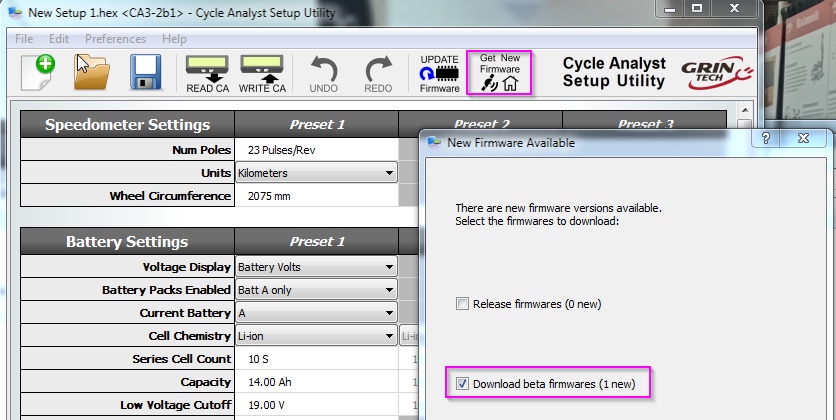Click Wheel Circumference value 2075 mm
Screen dimensions: 836x420
pyautogui.click(x=317, y=196)
